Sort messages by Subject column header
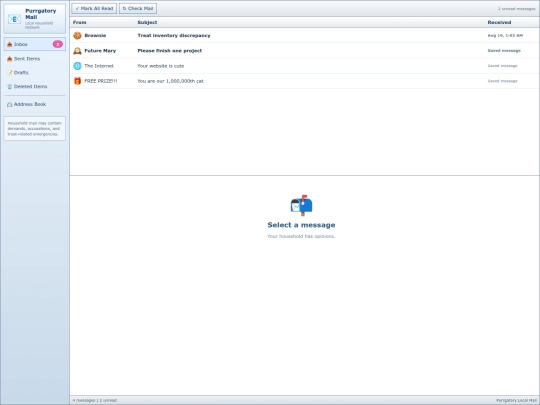The height and width of the screenshot is (405, 540). pyautogui.click(x=147, y=22)
